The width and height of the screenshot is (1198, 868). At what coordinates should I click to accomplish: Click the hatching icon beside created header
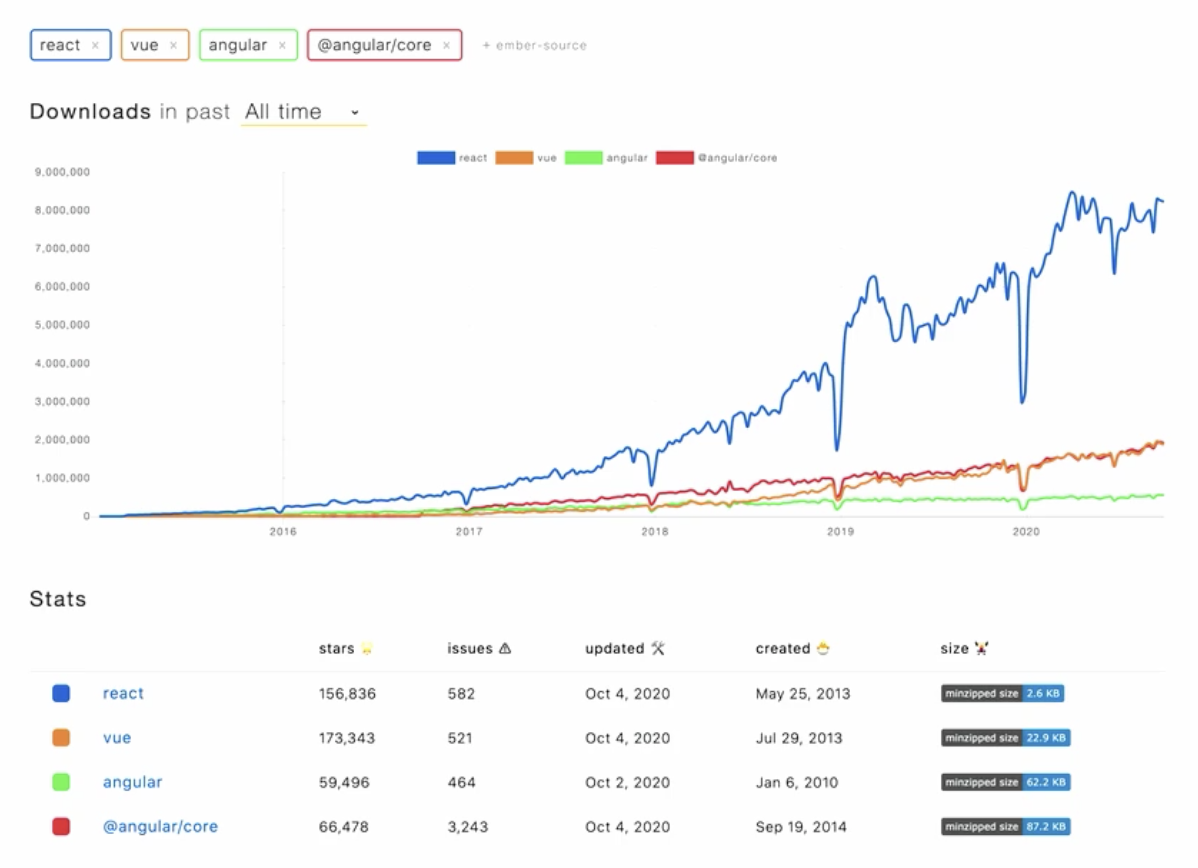click(x=823, y=649)
